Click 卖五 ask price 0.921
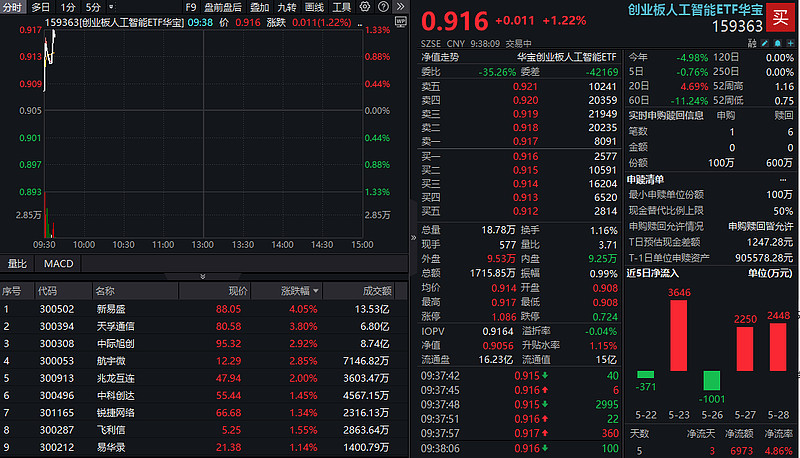The width and height of the screenshot is (800, 458). (x=525, y=87)
